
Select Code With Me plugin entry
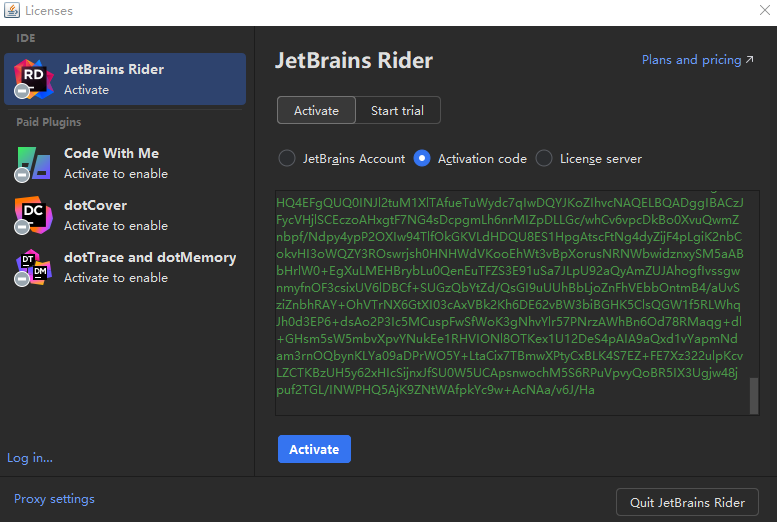coord(125,163)
